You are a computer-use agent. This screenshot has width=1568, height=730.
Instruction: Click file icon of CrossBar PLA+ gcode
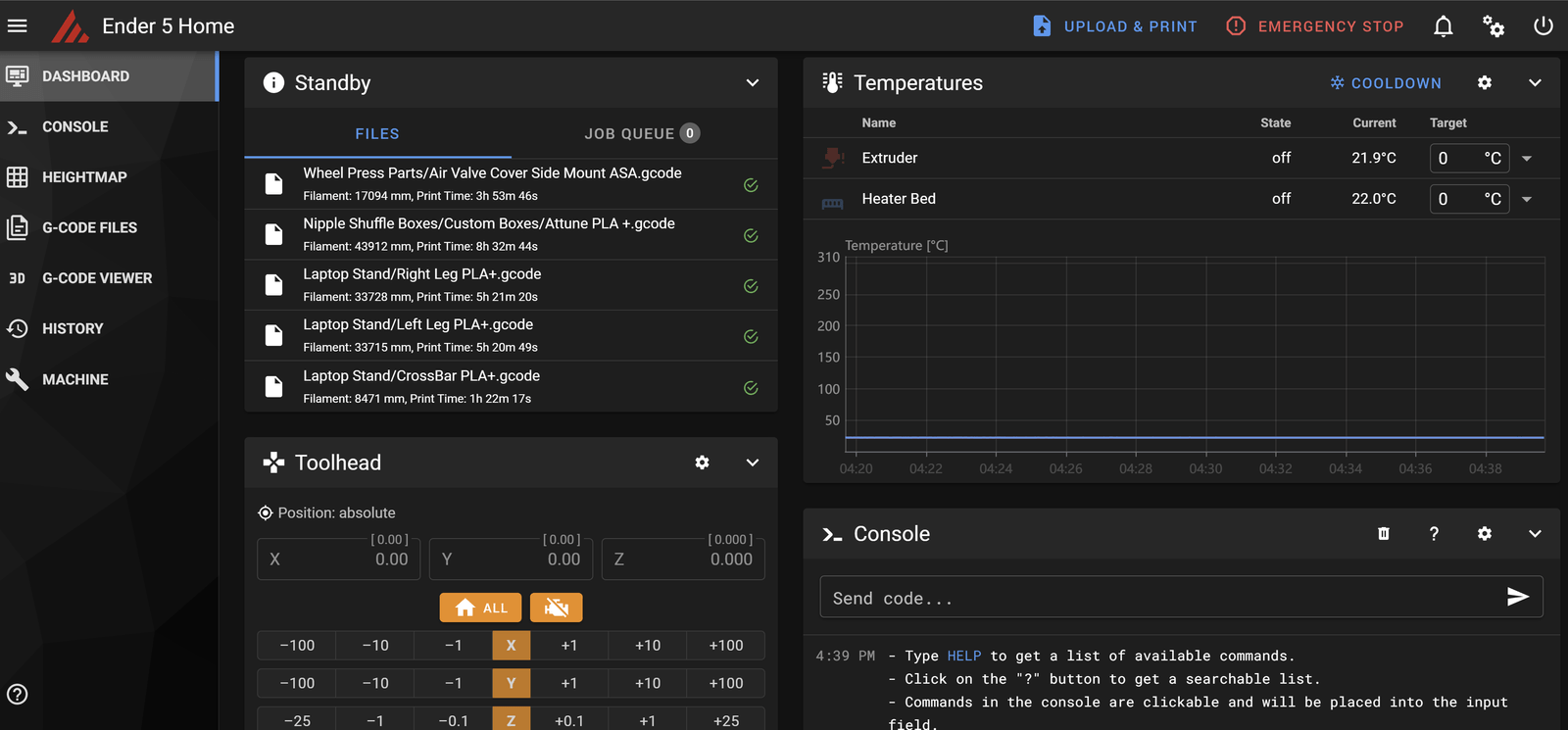click(x=274, y=387)
